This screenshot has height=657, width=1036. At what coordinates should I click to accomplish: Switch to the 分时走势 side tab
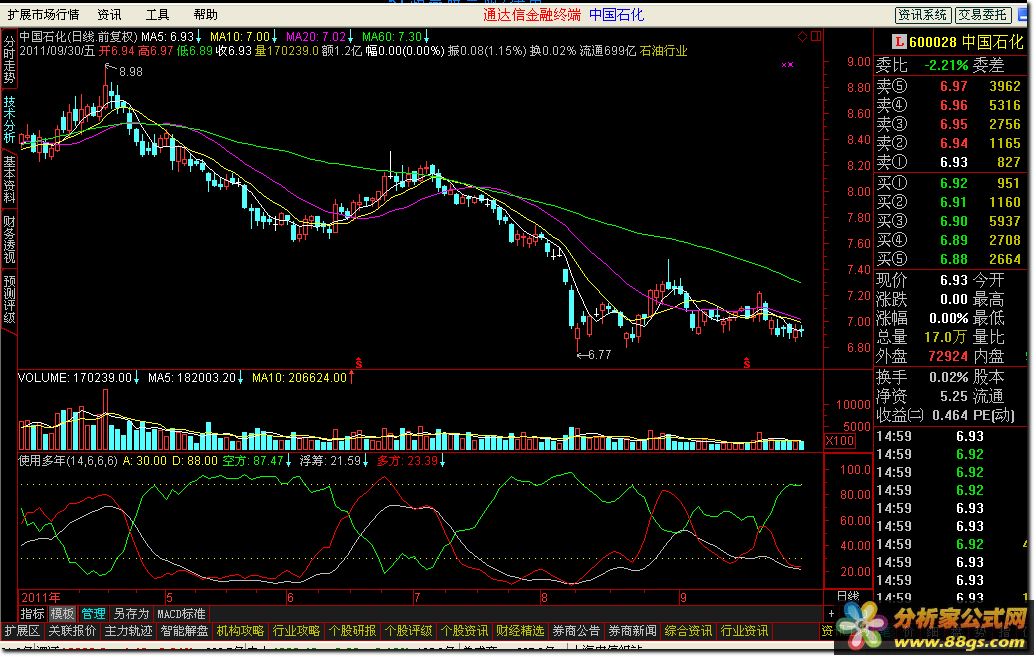9,59
